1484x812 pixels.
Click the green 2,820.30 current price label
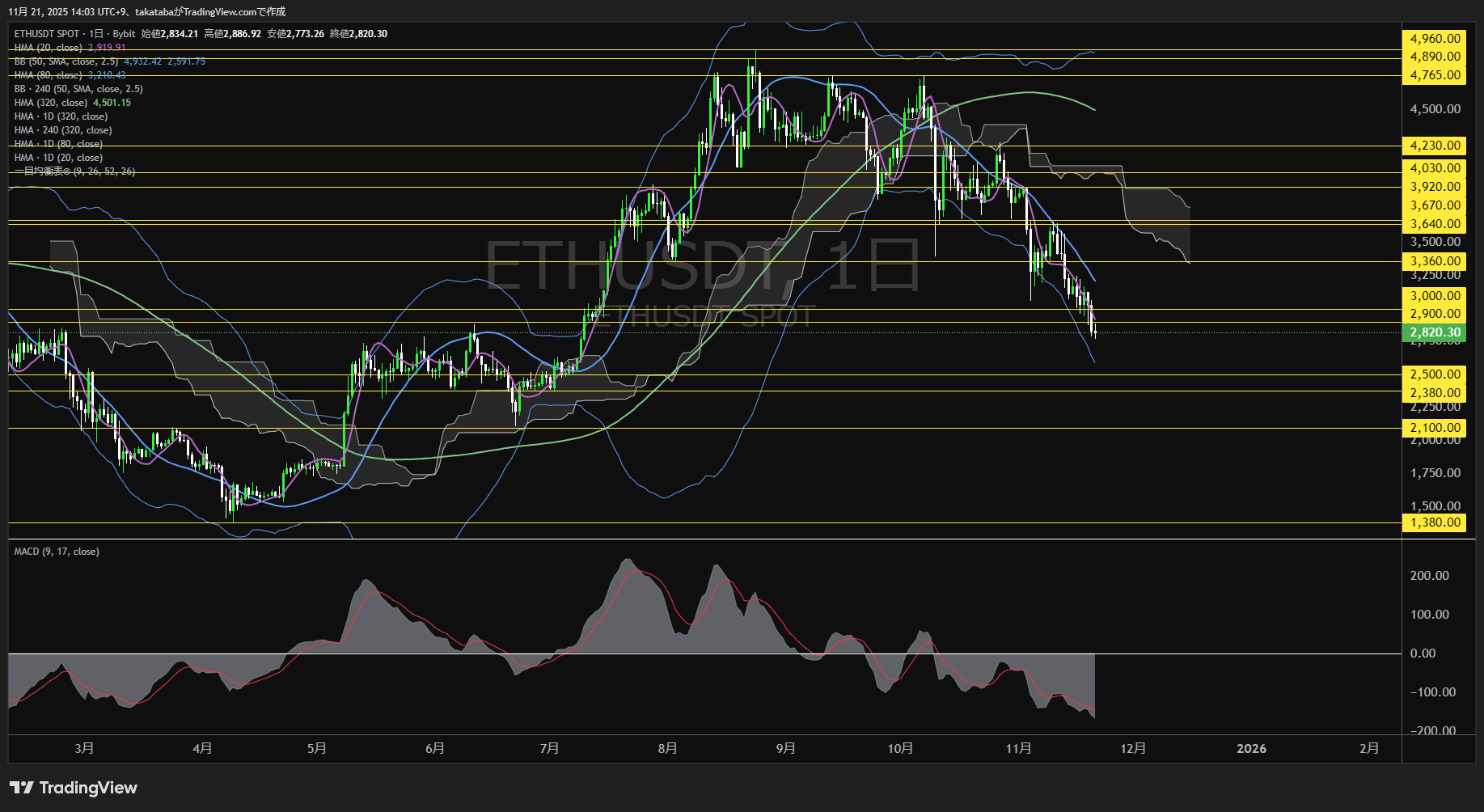tap(1433, 332)
